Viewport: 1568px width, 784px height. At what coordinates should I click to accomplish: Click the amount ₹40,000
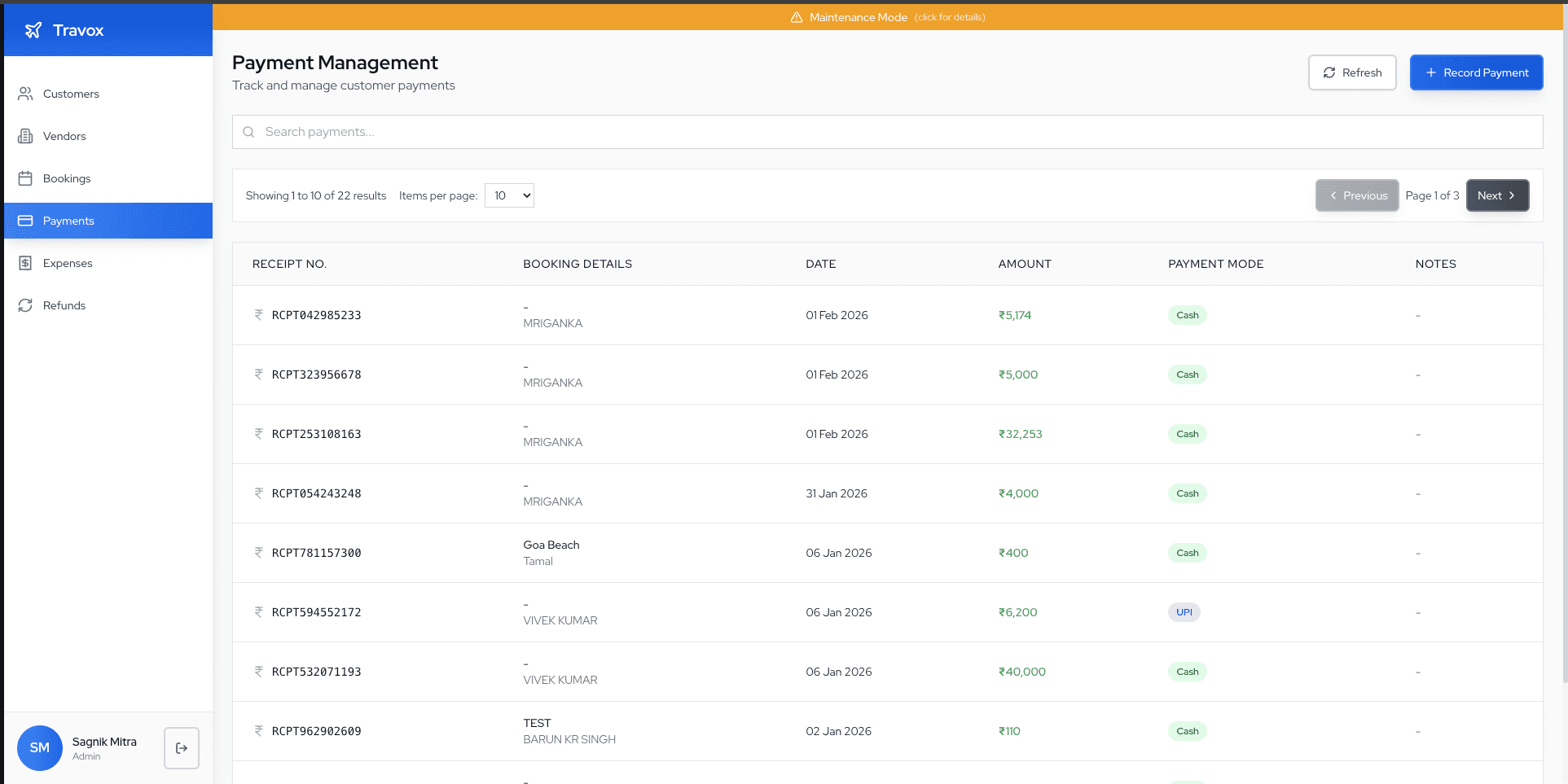(x=1022, y=672)
